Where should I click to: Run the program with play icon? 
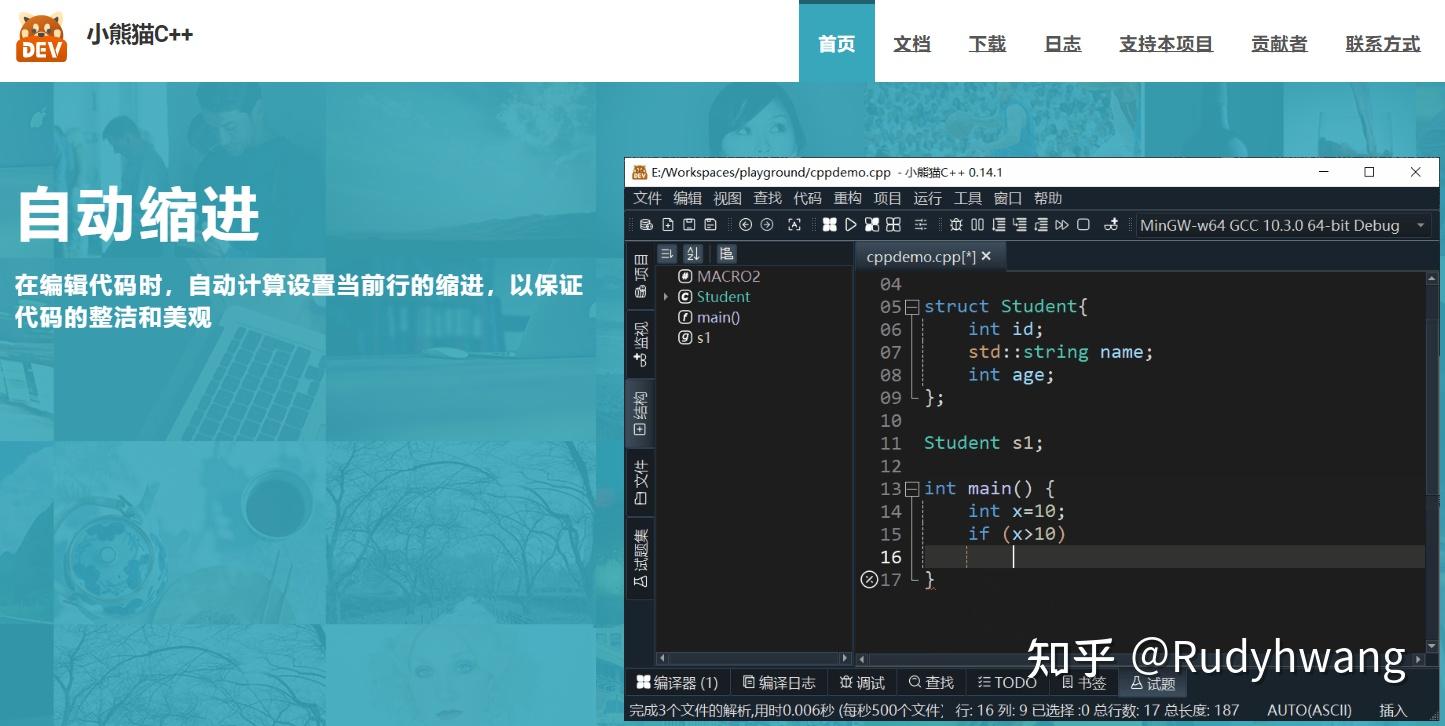tap(851, 225)
